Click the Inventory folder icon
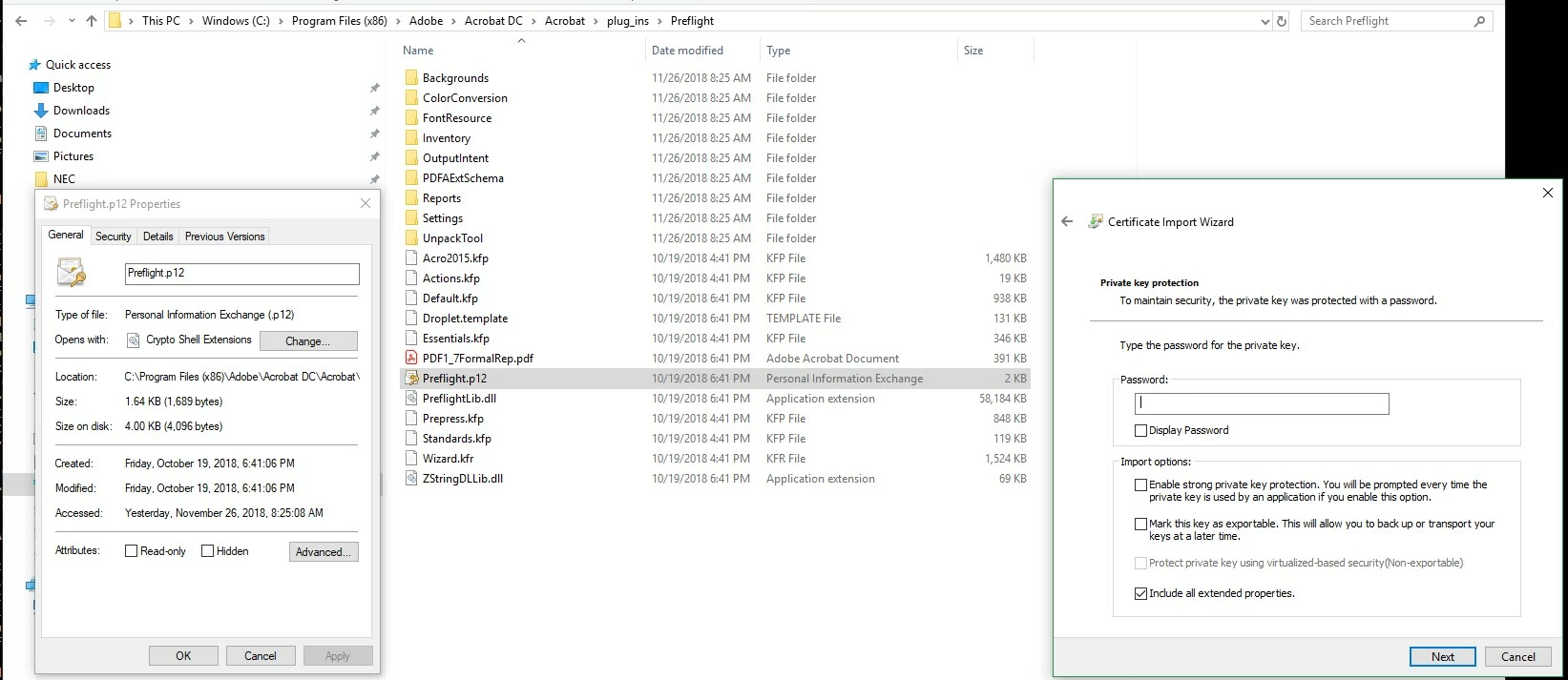 411,138
